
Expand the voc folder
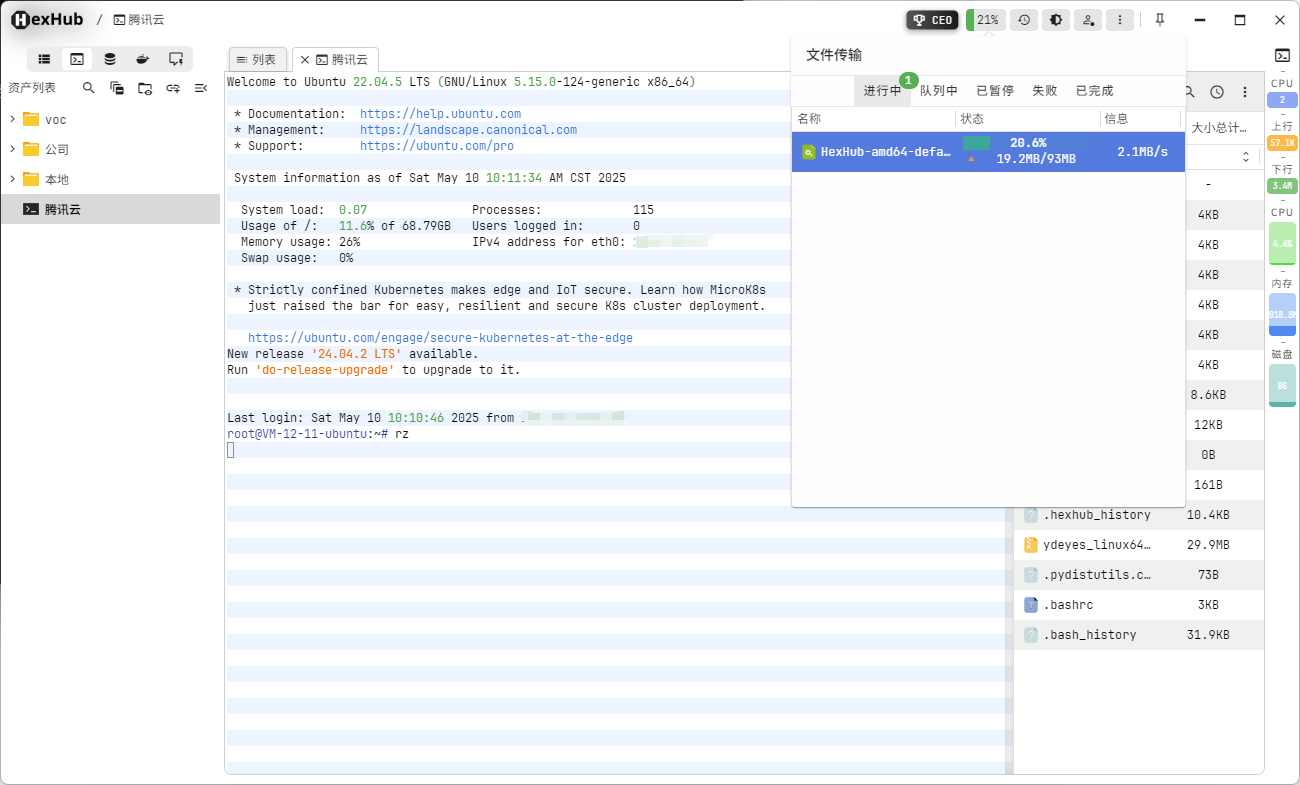12,119
